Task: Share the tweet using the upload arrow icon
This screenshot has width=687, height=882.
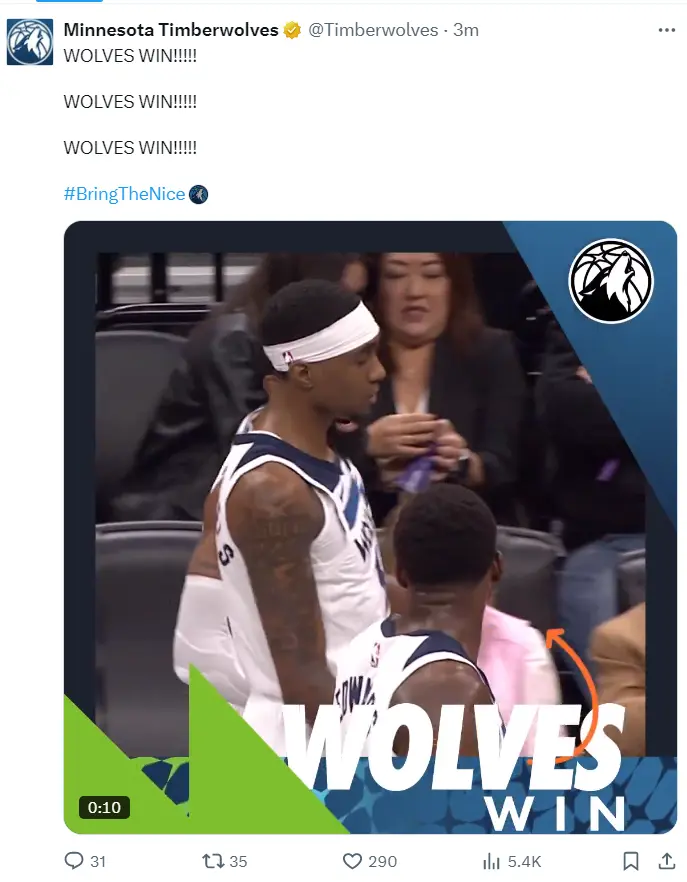Action: pos(667,861)
